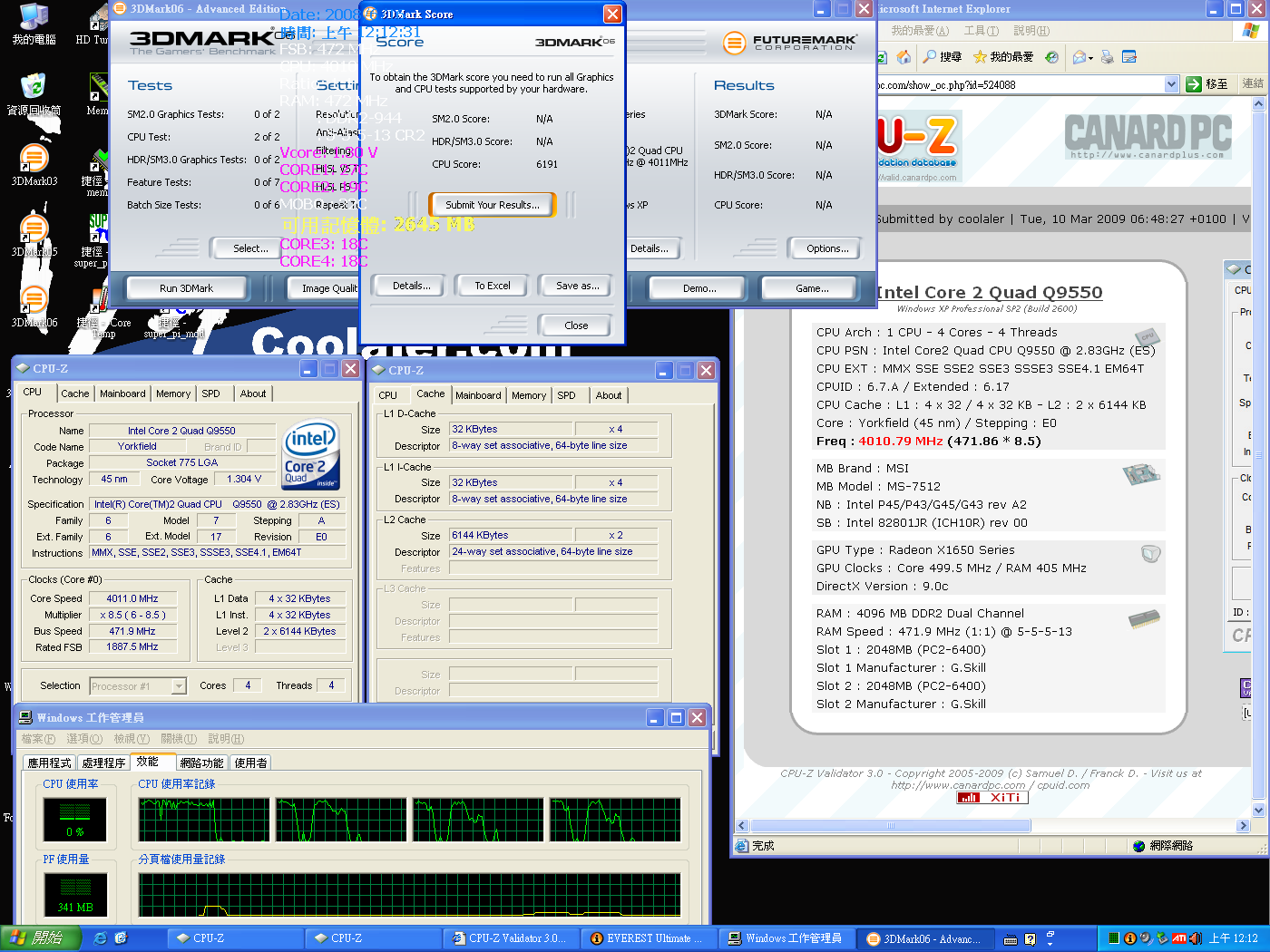Click Details... in 3DMark Score dialog
This screenshot has width=1270, height=952.
tap(411, 286)
